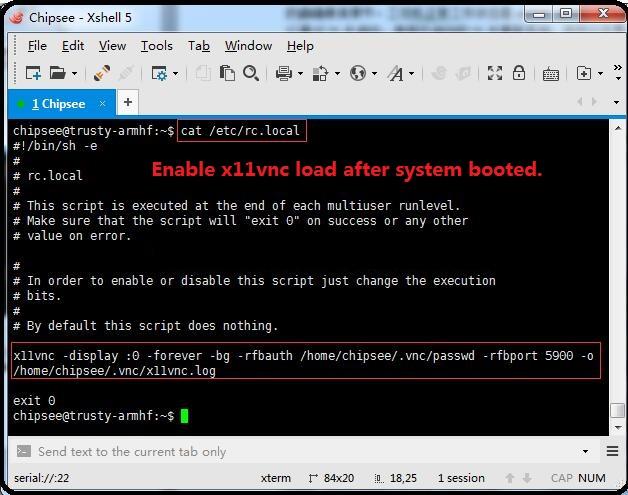This screenshot has width=628, height=495.
Task: Click the serial://:22 status text
Action: click(x=41, y=478)
